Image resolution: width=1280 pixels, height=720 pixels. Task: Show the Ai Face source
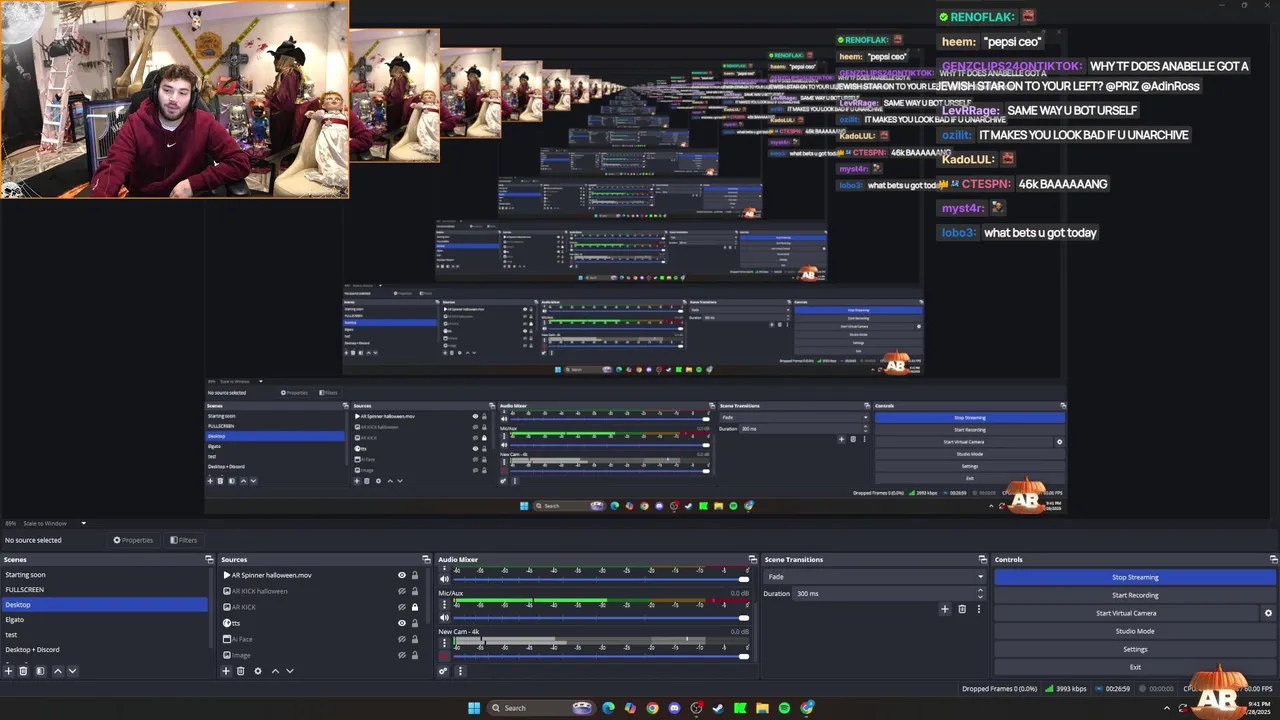point(402,639)
